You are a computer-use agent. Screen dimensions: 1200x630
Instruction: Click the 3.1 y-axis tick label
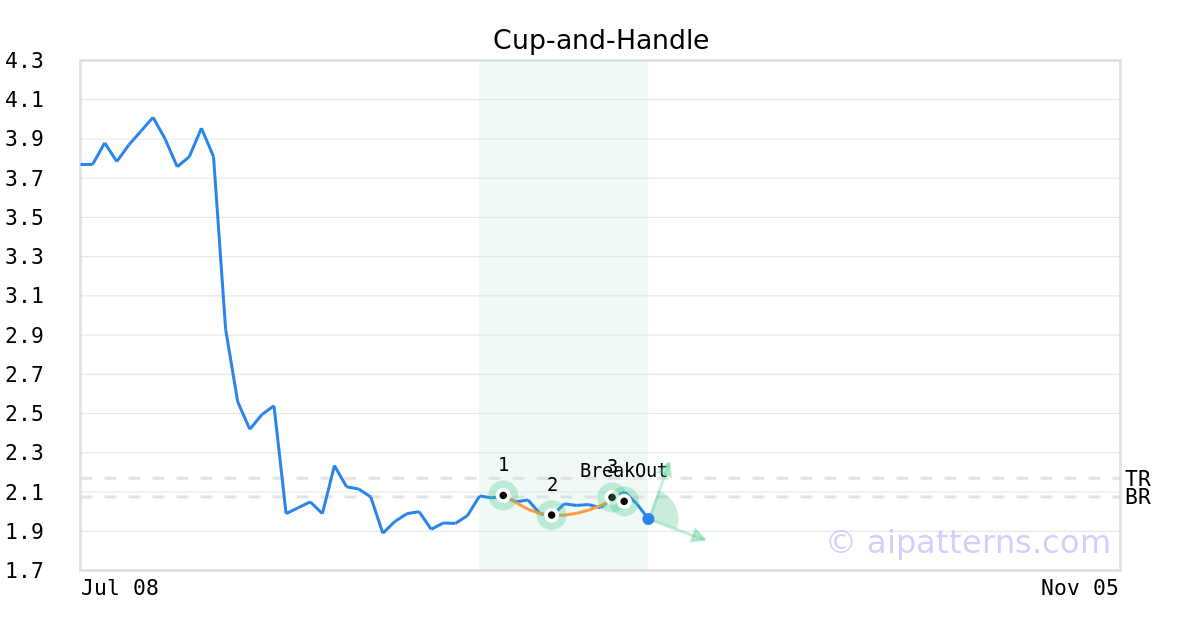[25, 296]
